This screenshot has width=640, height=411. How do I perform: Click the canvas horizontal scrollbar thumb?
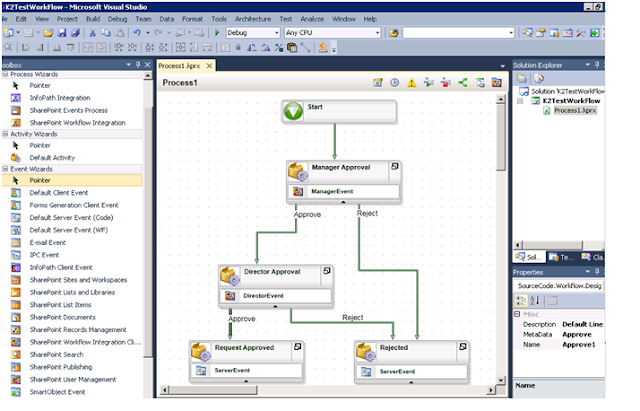(x=213, y=390)
